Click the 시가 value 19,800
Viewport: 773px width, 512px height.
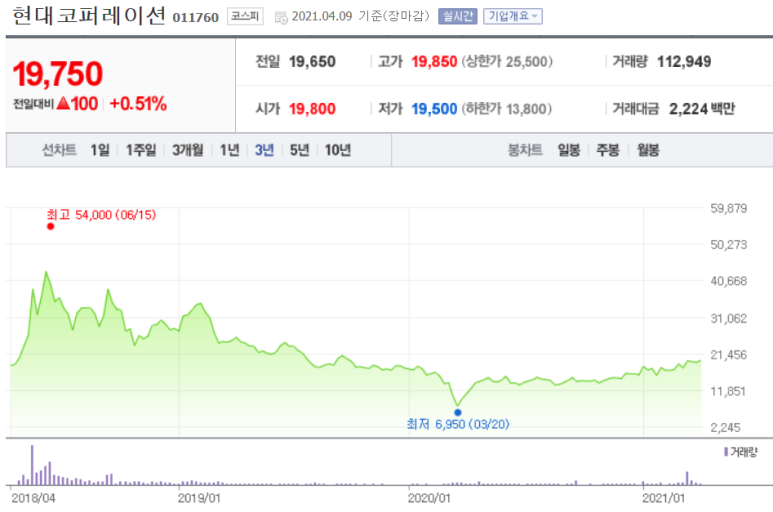[x=312, y=109]
